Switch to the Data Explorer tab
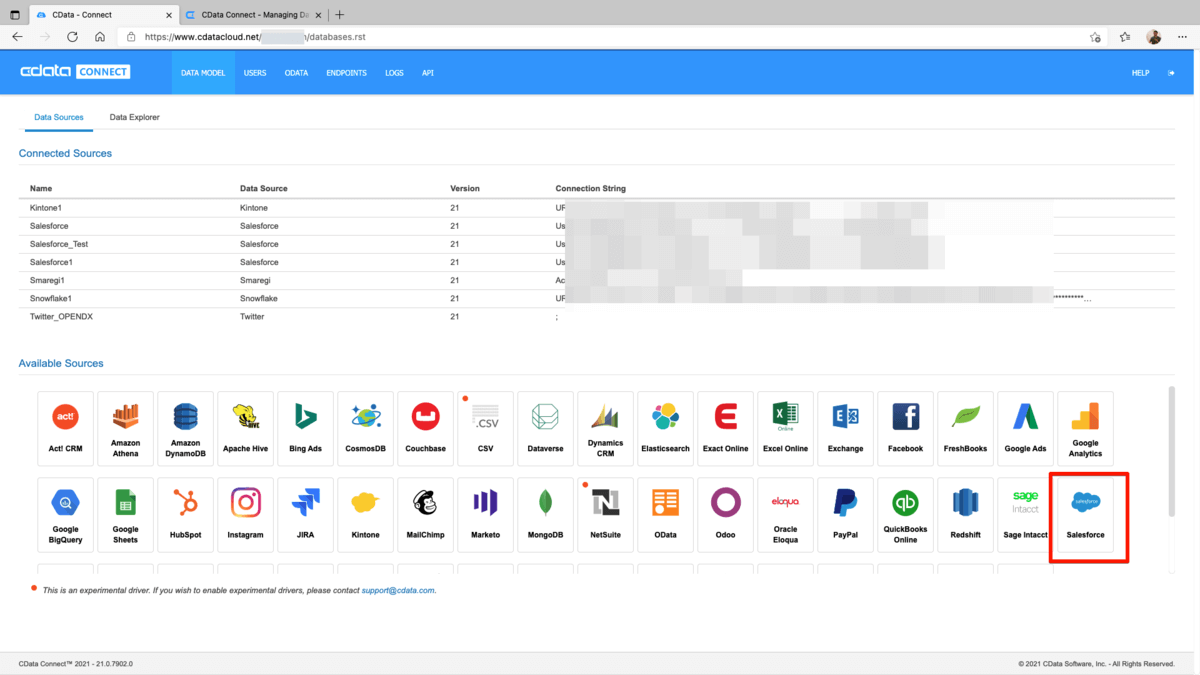 point(134,117)
